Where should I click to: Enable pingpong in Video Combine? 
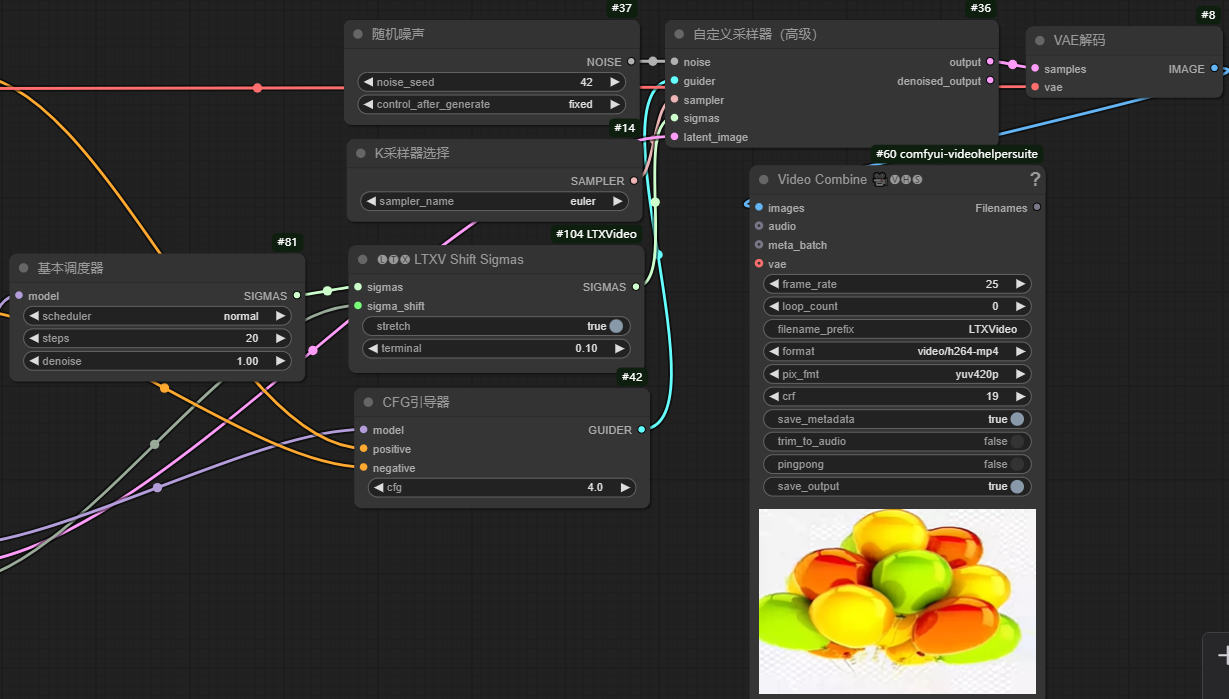(x=1017, y=464)
